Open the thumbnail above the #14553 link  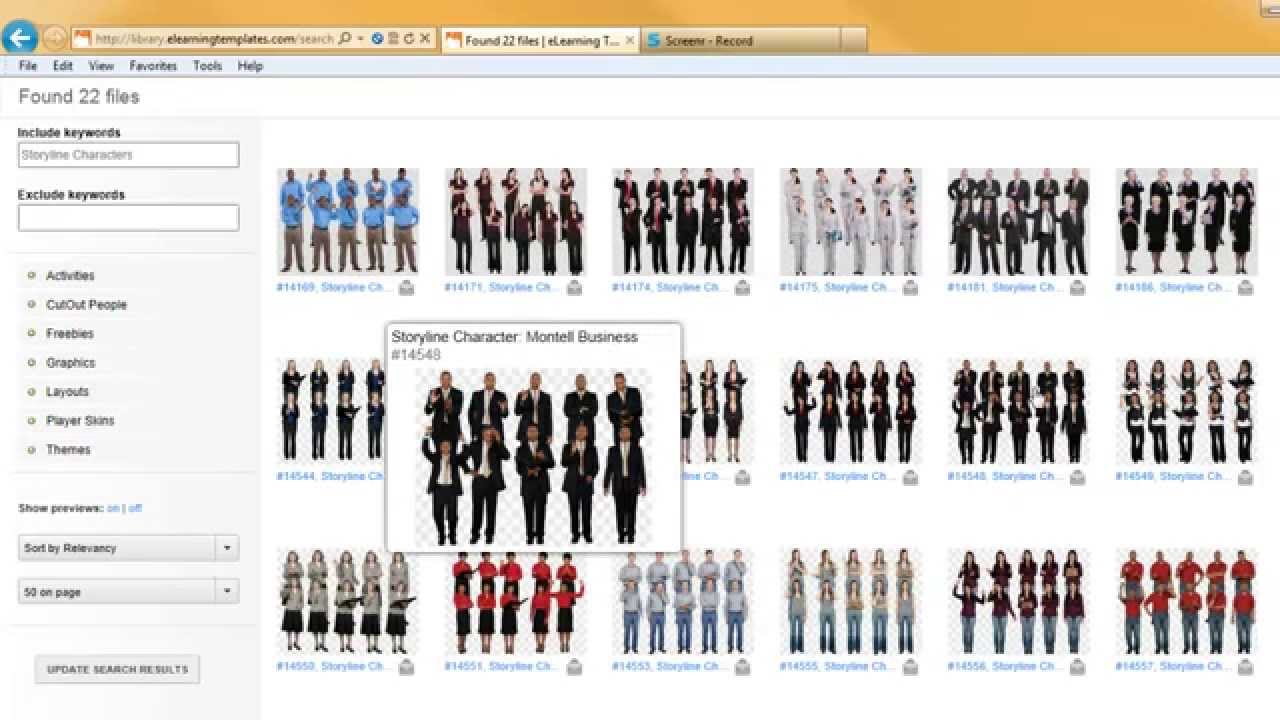pos(683,603)
